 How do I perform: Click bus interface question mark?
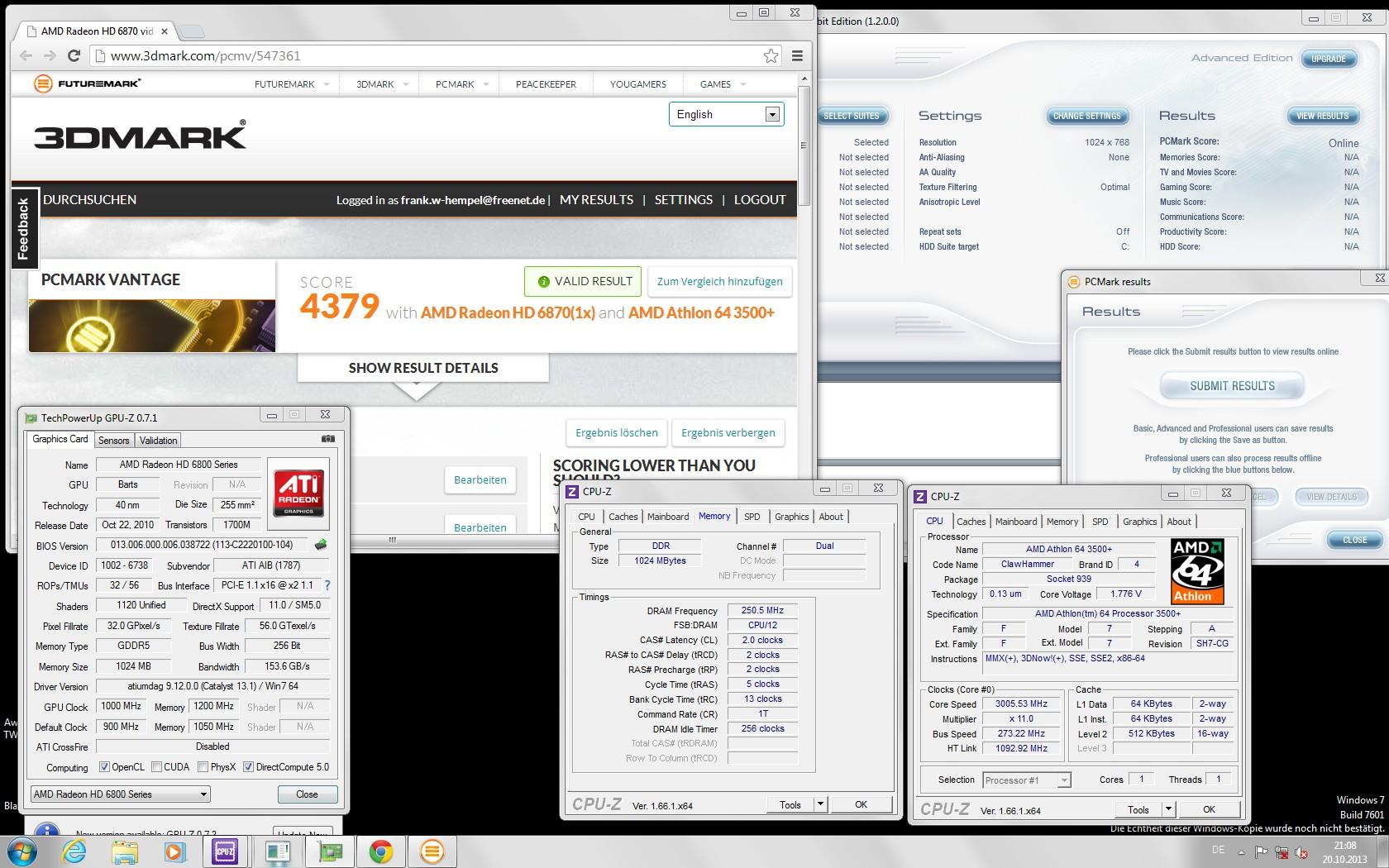click(327, 585)
